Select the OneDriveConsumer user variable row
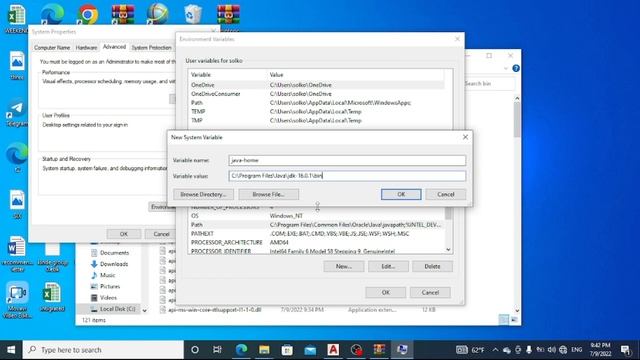Viewport: 640px width, 360px height. click(x=316, y=94)
